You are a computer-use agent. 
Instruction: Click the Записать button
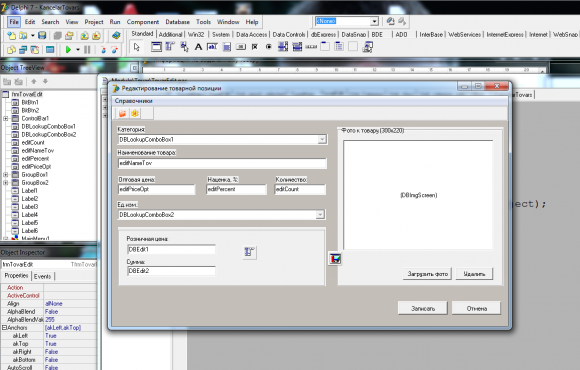(x=423, y=308)
